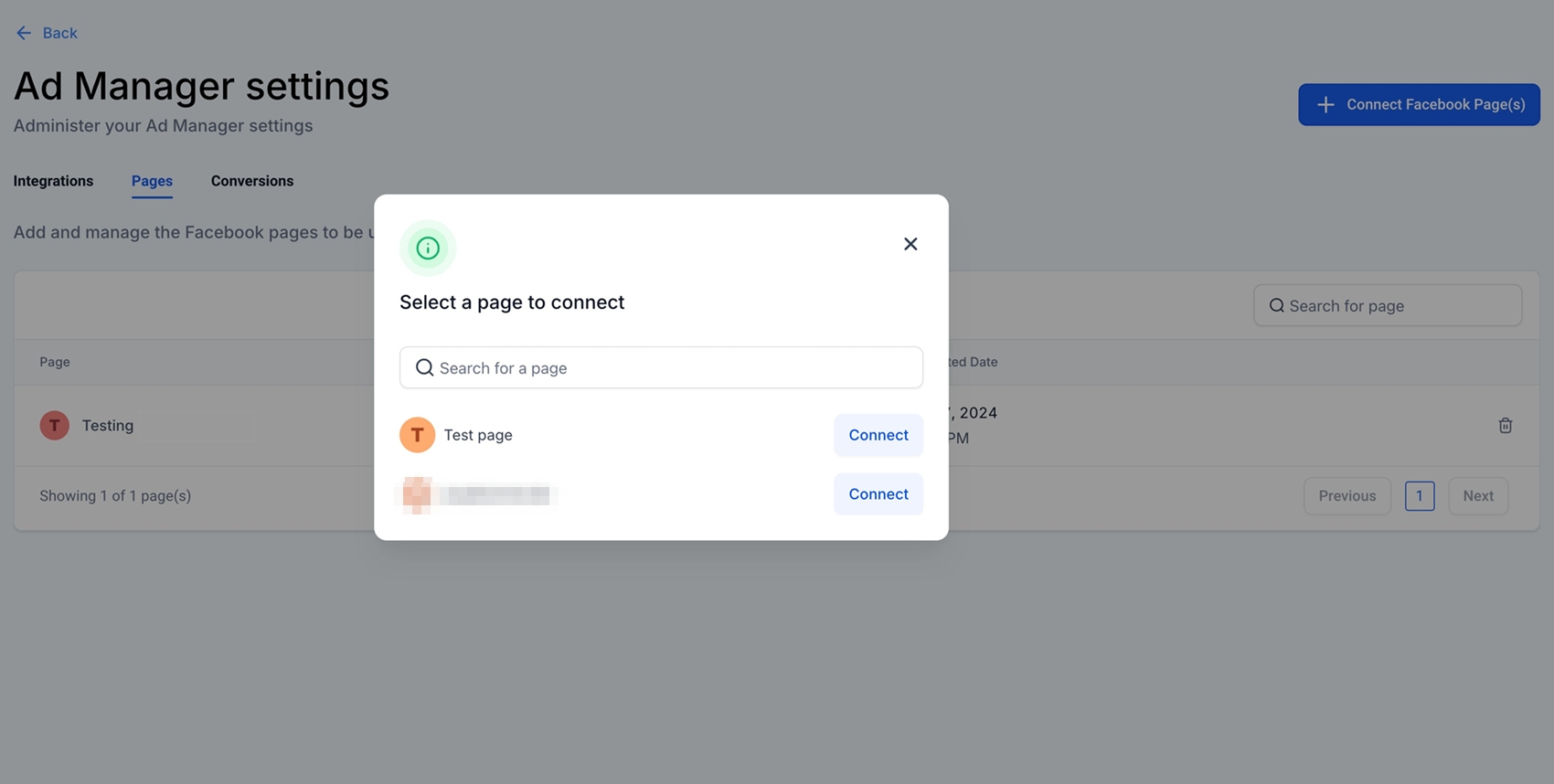Image resolution: width=1554 pixels, height=784 pixels.
Task: Click the Connect Facebook Page(s) button
Action: click(1419, 105)
